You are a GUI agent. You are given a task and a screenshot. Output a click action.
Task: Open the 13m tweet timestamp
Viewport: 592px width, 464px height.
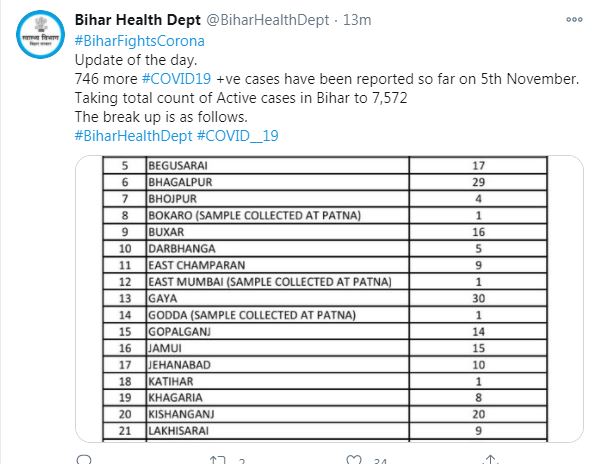357,20
